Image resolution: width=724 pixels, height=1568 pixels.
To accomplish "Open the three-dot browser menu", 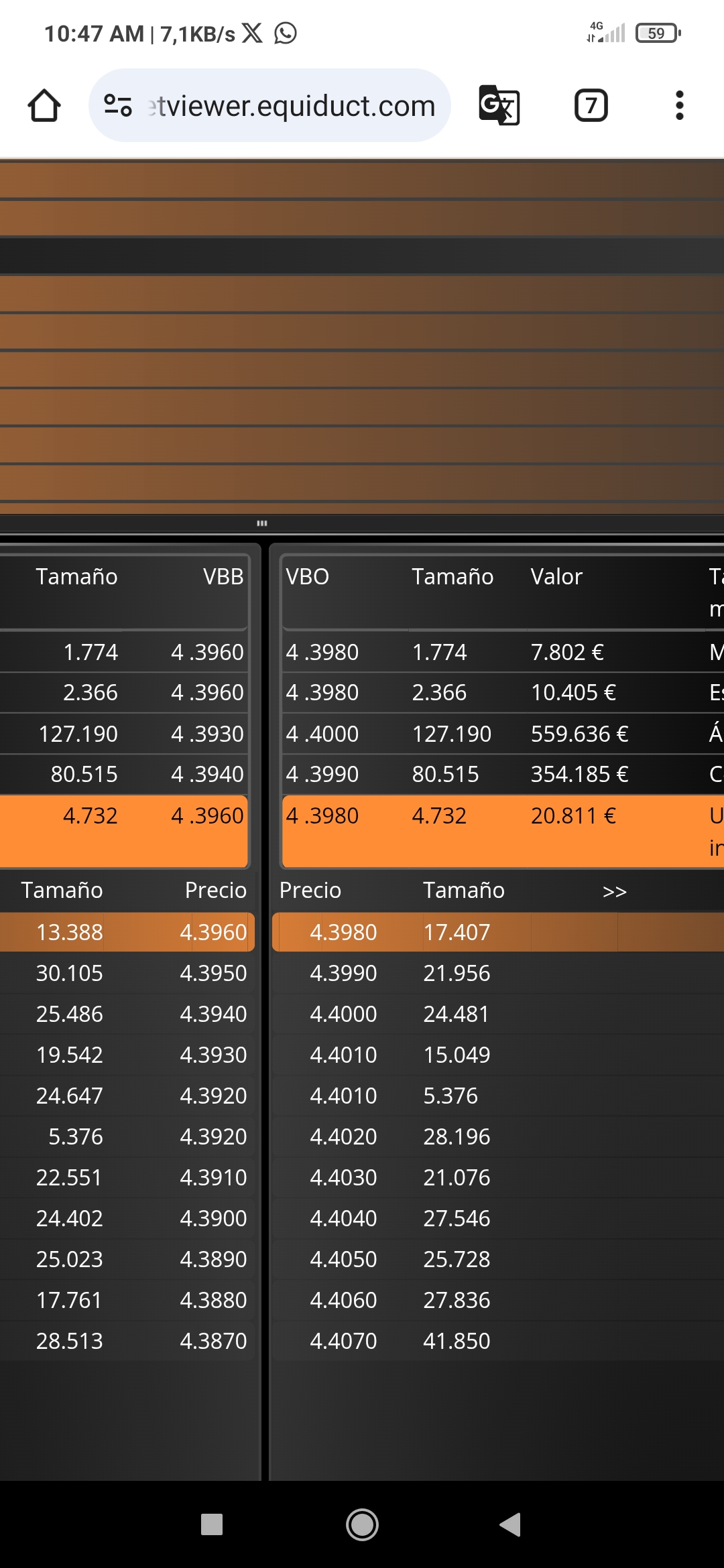I will click(x=680, y=105).
